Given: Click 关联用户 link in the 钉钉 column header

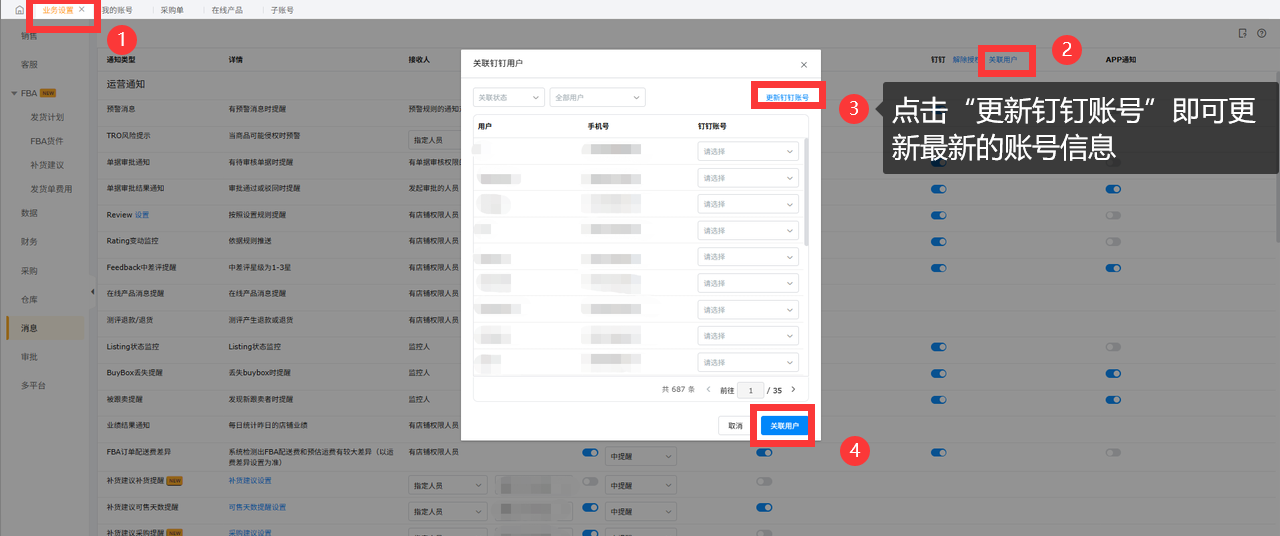Looking at the screenshot, I should [1003, 60].
